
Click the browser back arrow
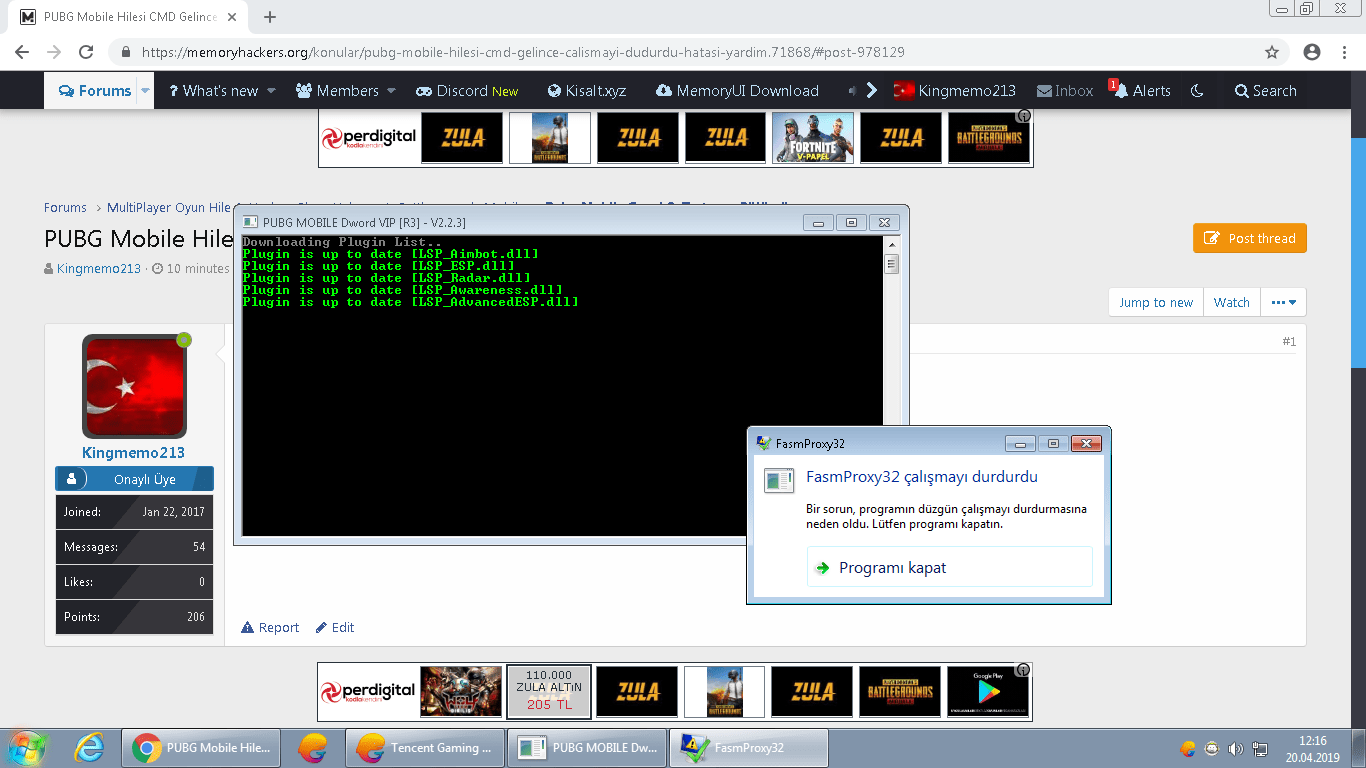click(x=22, y=52)
